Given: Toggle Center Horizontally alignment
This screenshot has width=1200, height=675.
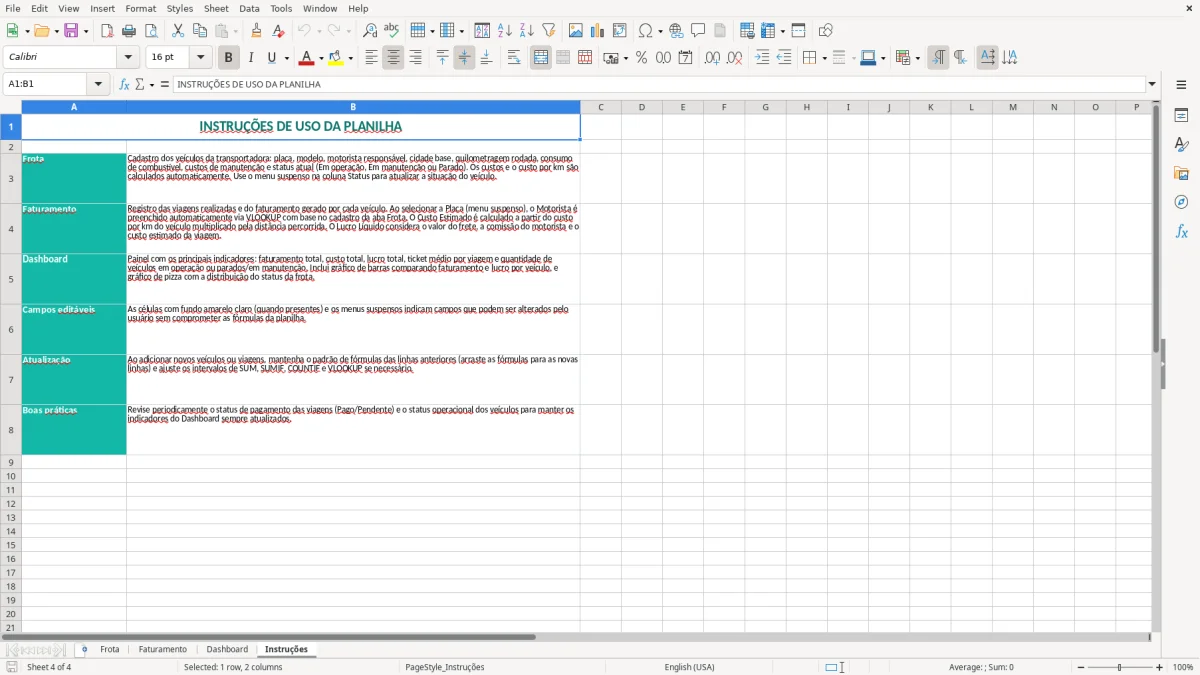Looking at the screenshot, I should click(x=393, y=58).
